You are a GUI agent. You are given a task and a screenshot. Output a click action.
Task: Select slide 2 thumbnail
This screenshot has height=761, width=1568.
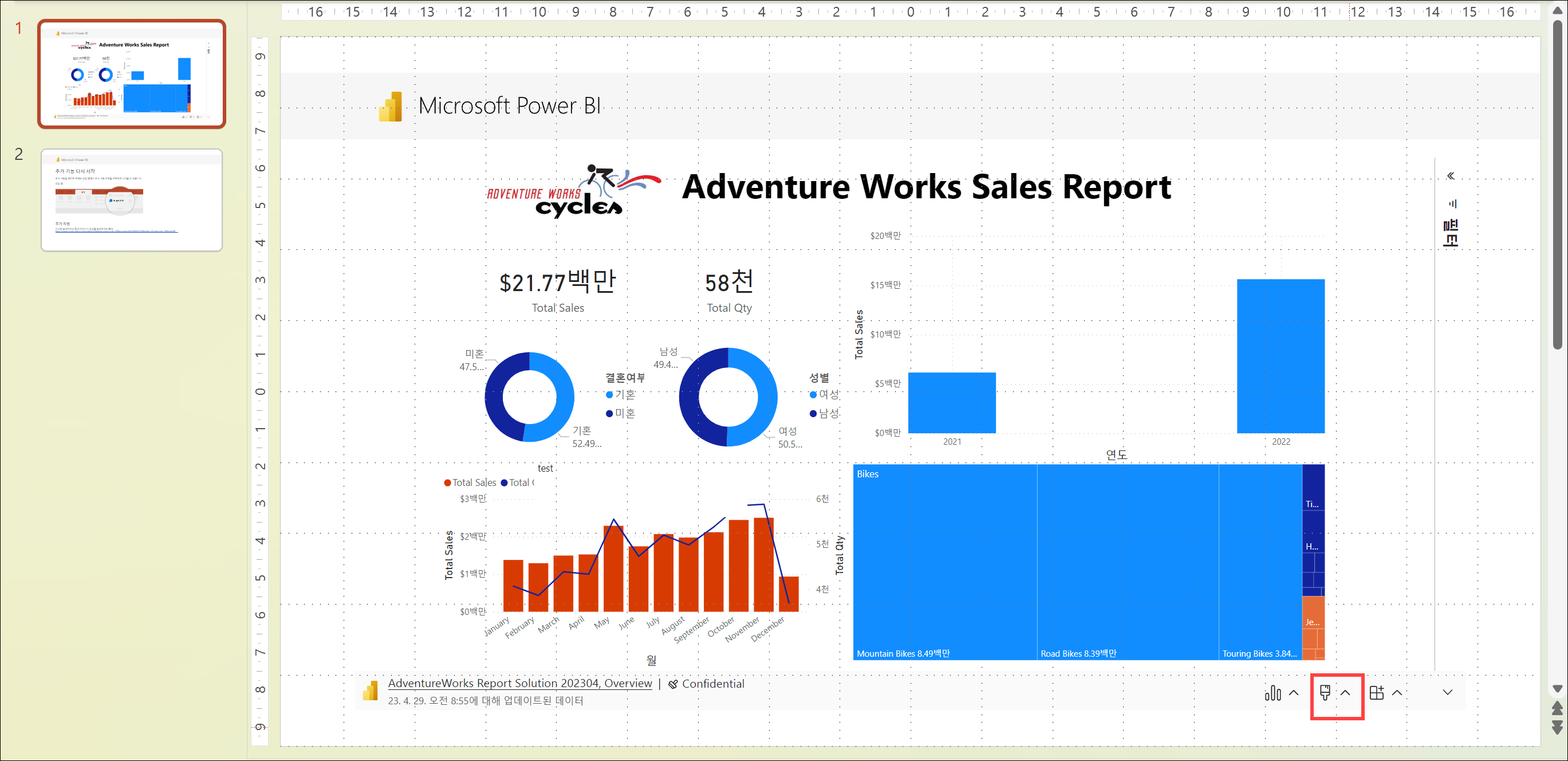pos(132,200)
